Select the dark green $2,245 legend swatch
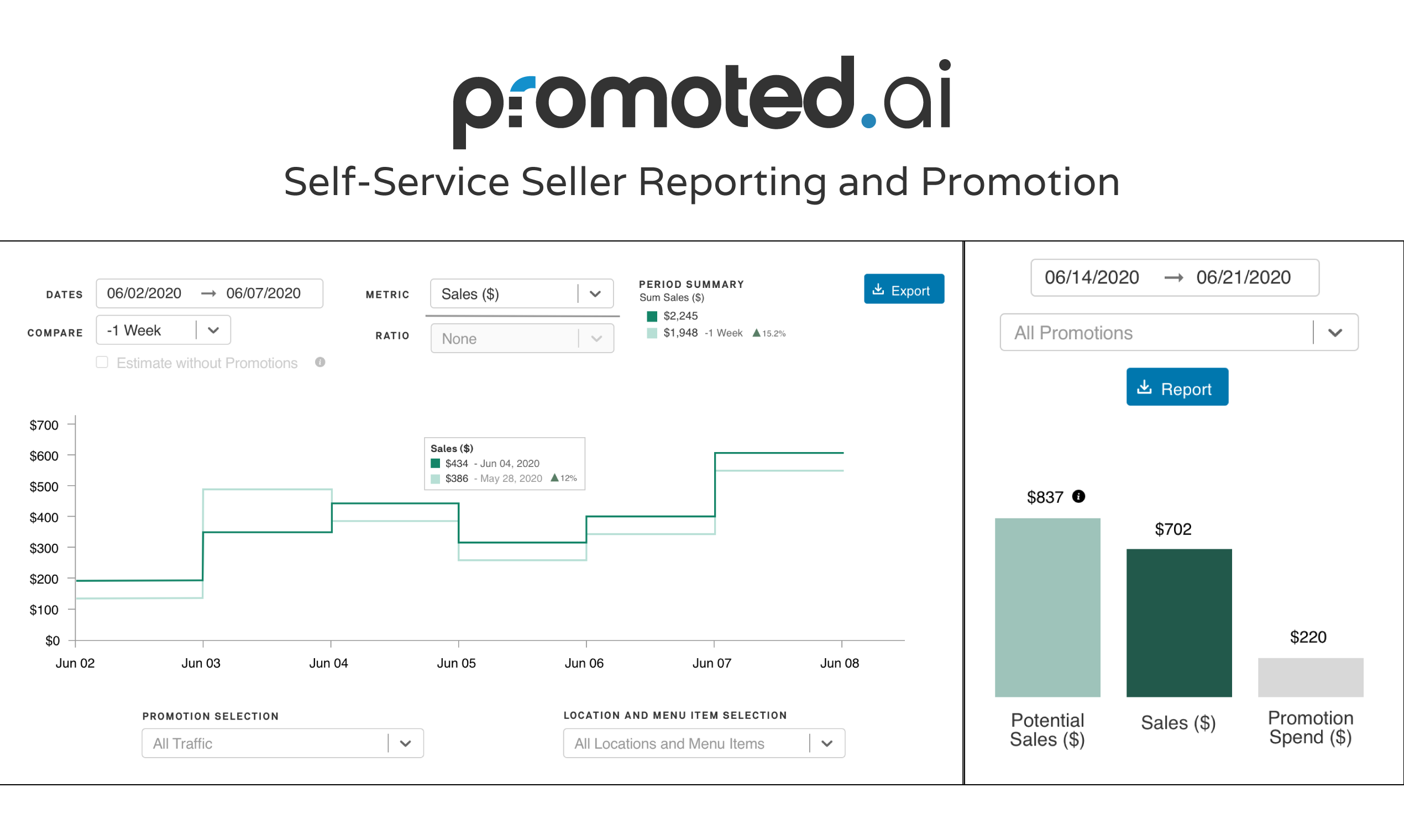The image size is (1404, 840). pos(651,316)
